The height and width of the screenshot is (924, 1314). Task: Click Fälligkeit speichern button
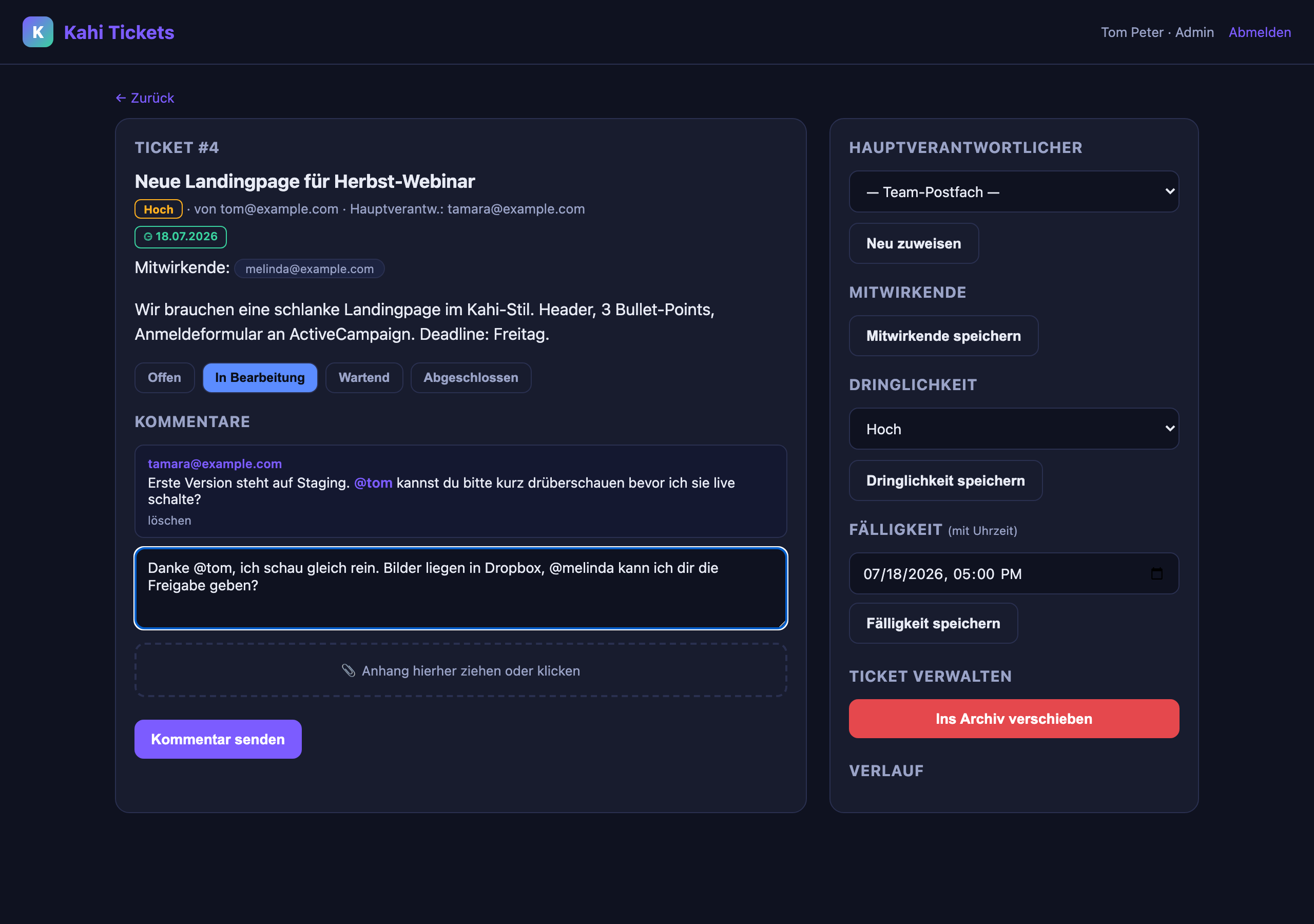click(x=933, y=623)
